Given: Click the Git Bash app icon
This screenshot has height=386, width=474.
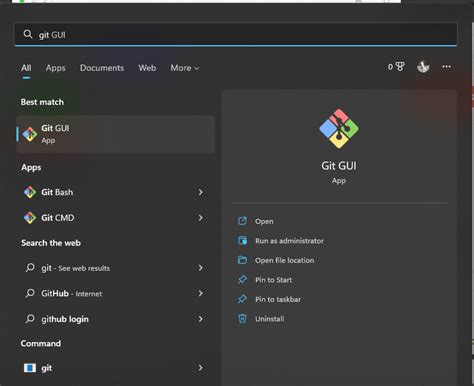Looking at the screenshot, I should [30, 192].
